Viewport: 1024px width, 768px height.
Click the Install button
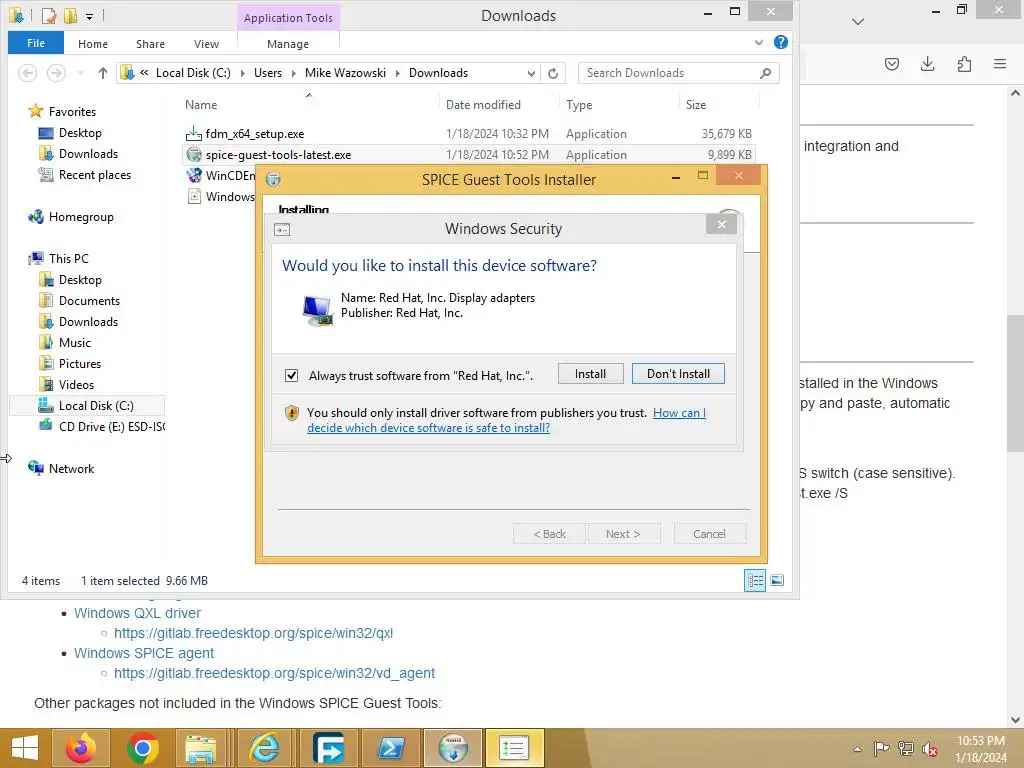(590, 374)
